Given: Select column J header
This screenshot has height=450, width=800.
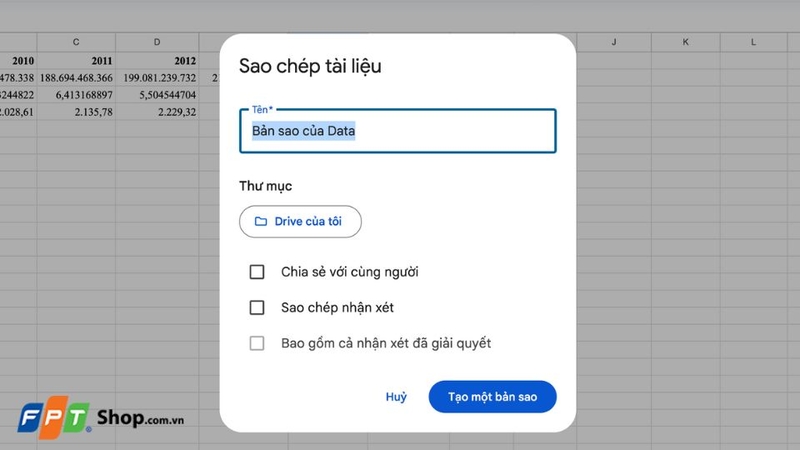Looking at the screenshot, I should (x=613, y=42).
